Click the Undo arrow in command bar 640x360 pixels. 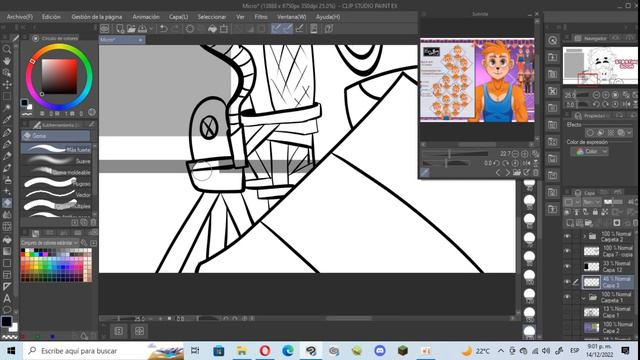pos(164,29)
